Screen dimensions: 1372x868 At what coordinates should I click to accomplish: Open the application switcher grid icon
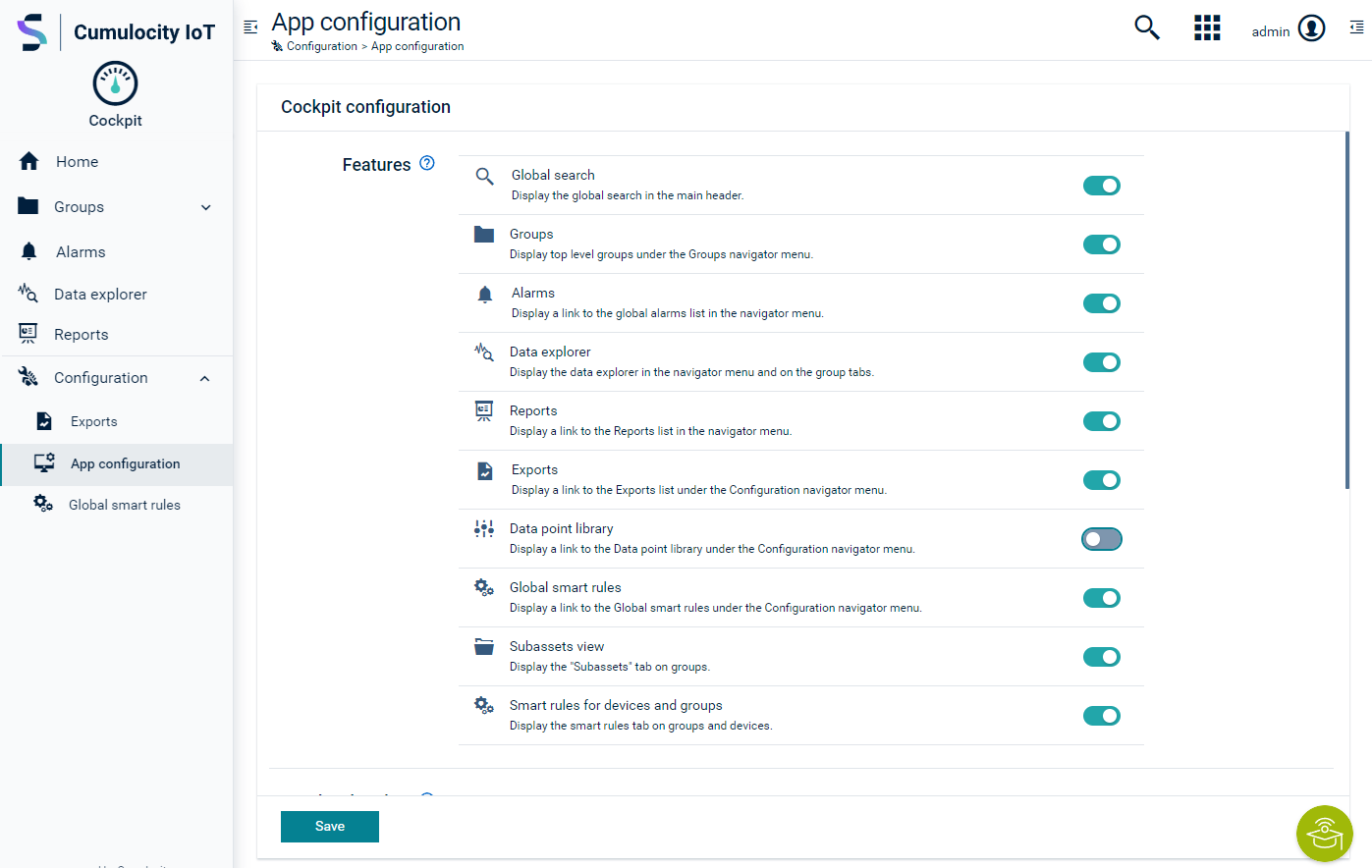[1207, 27]
